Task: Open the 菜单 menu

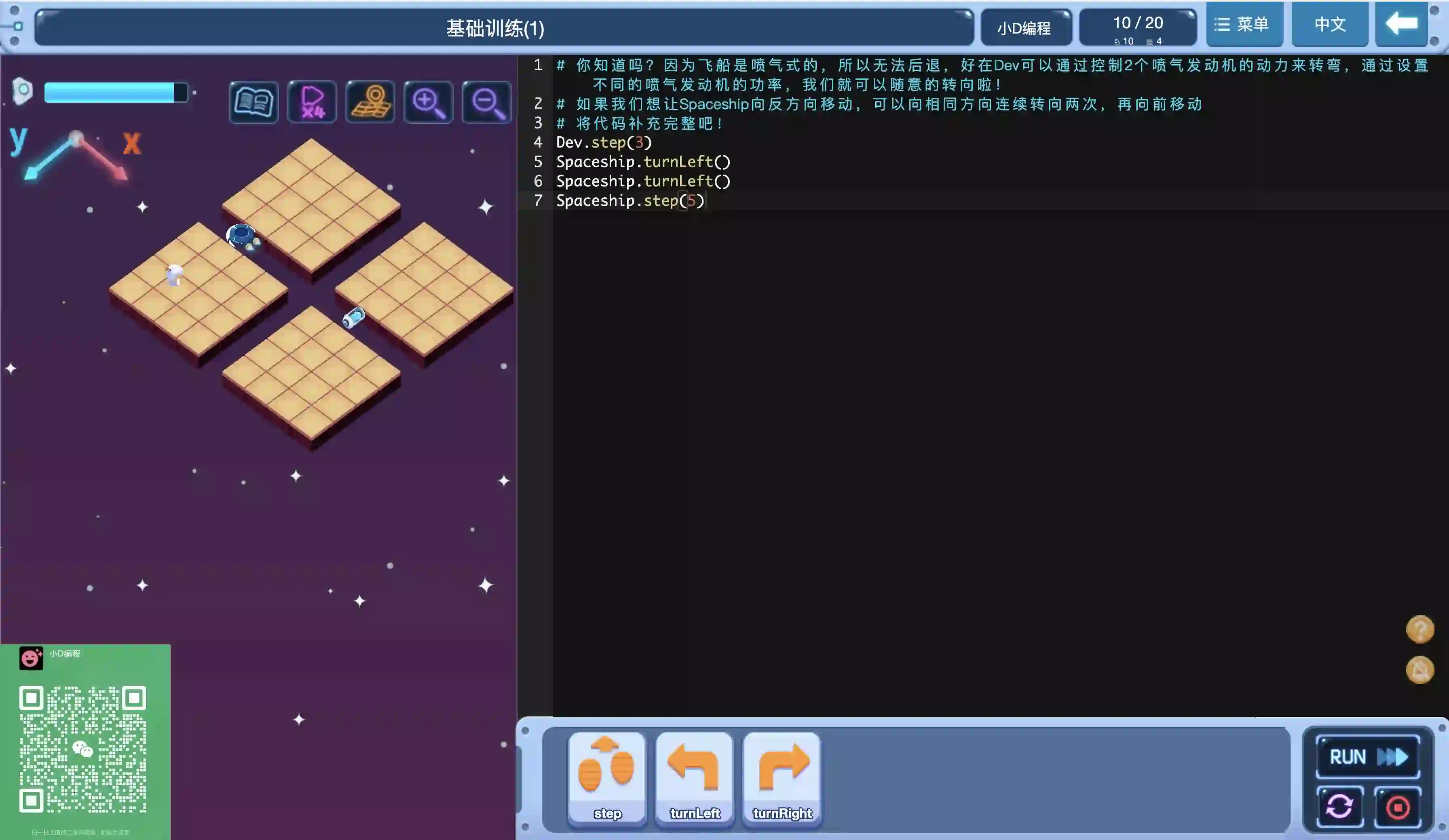Action: click(1244, 24)
